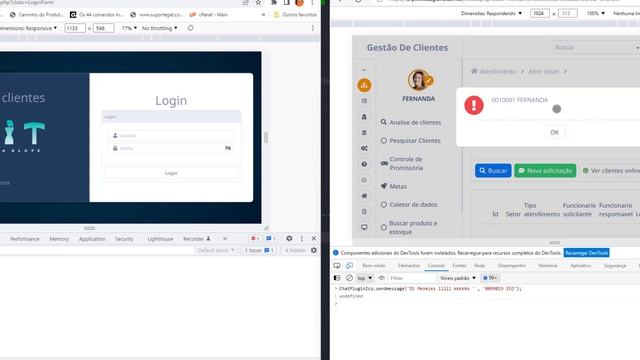This screenshot has height=360, width=640.
Task: Click the green Nova solicitação button
Action: click(545, 171)
